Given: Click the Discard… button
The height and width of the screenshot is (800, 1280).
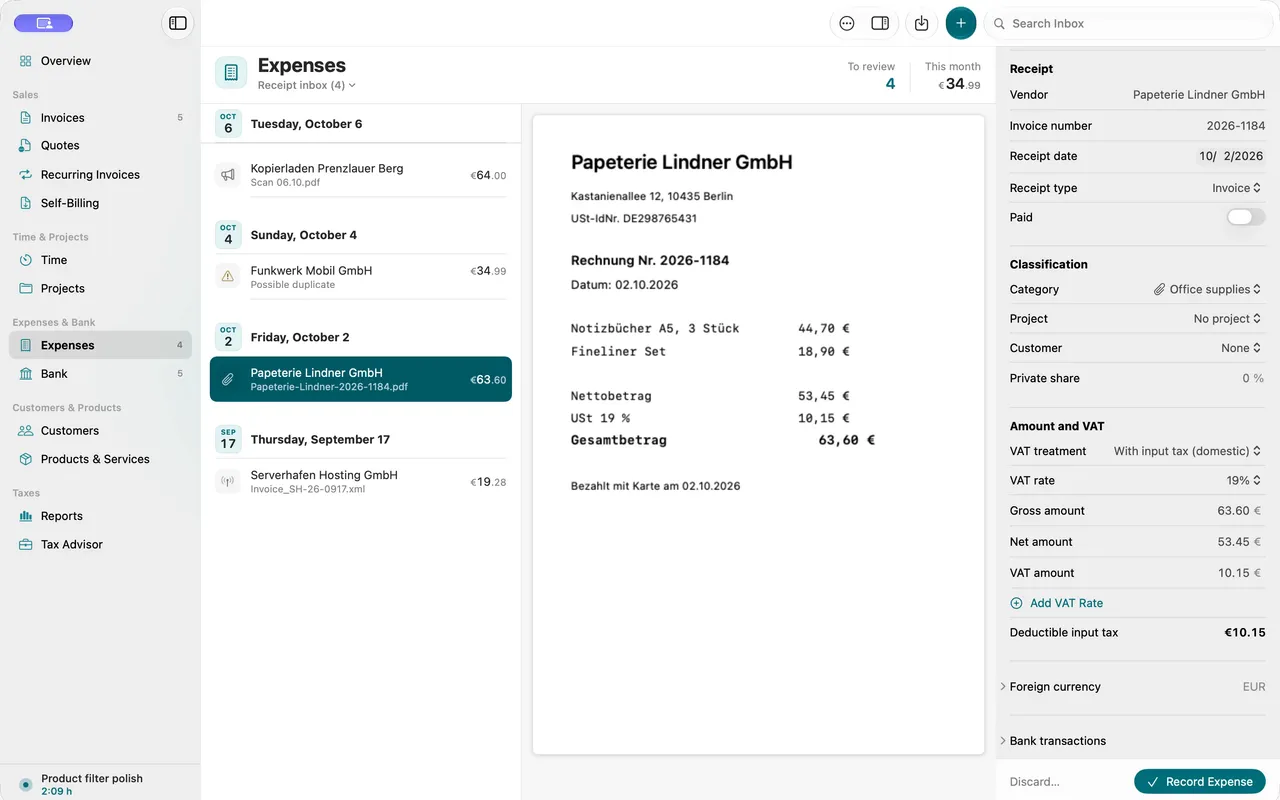Looking at the screenshot, I should (1035, 782).
